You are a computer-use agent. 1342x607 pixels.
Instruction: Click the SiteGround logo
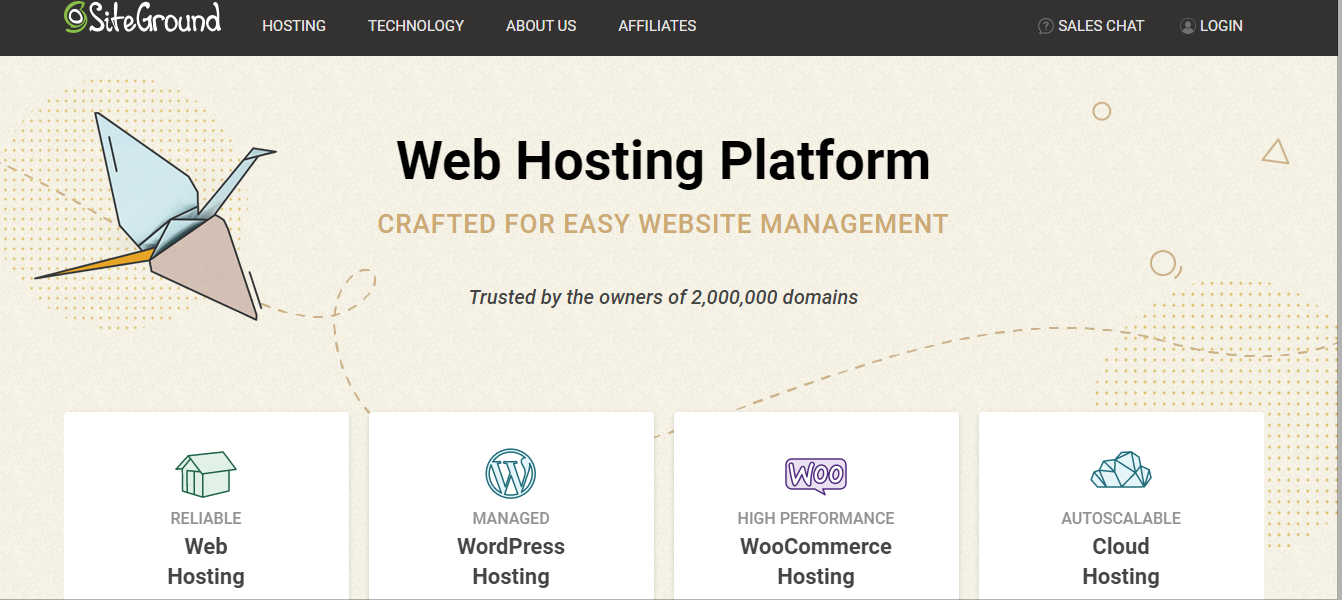click(142, 17)
